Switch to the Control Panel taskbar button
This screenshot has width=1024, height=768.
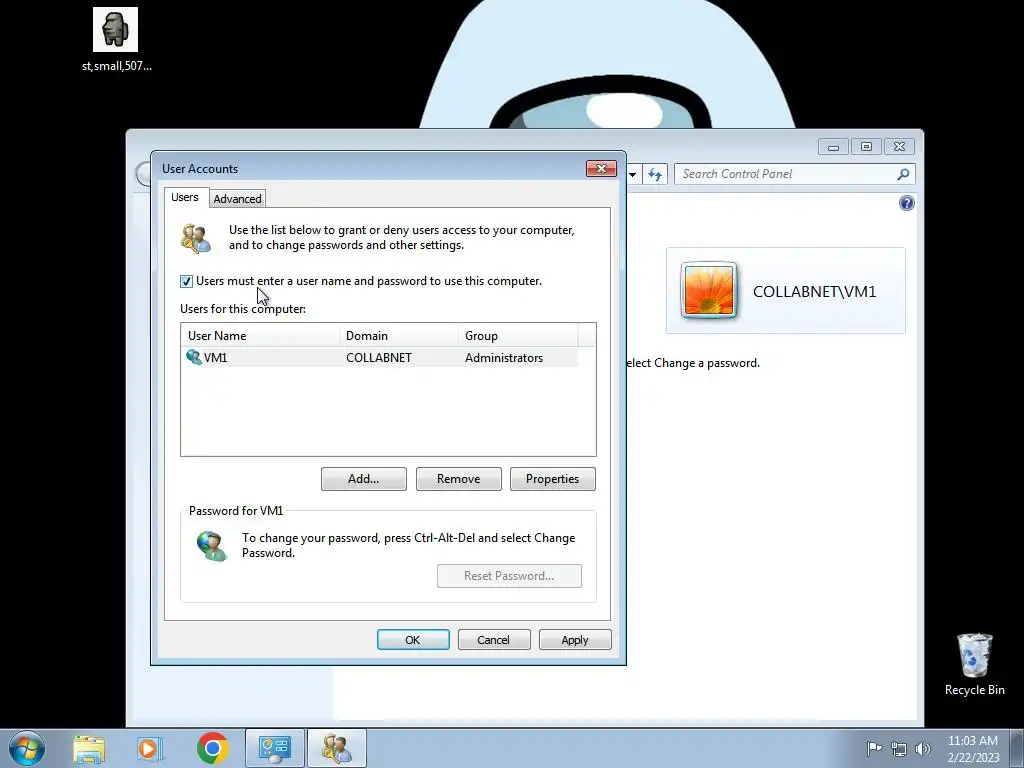click(274, 748)
